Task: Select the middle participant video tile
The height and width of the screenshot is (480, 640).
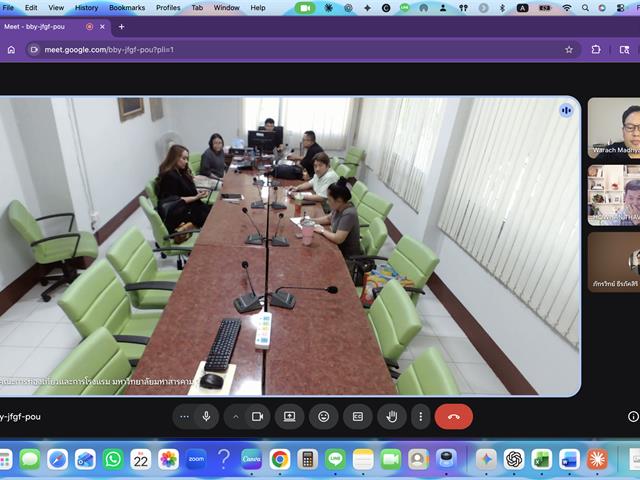Action: point(614,195)
